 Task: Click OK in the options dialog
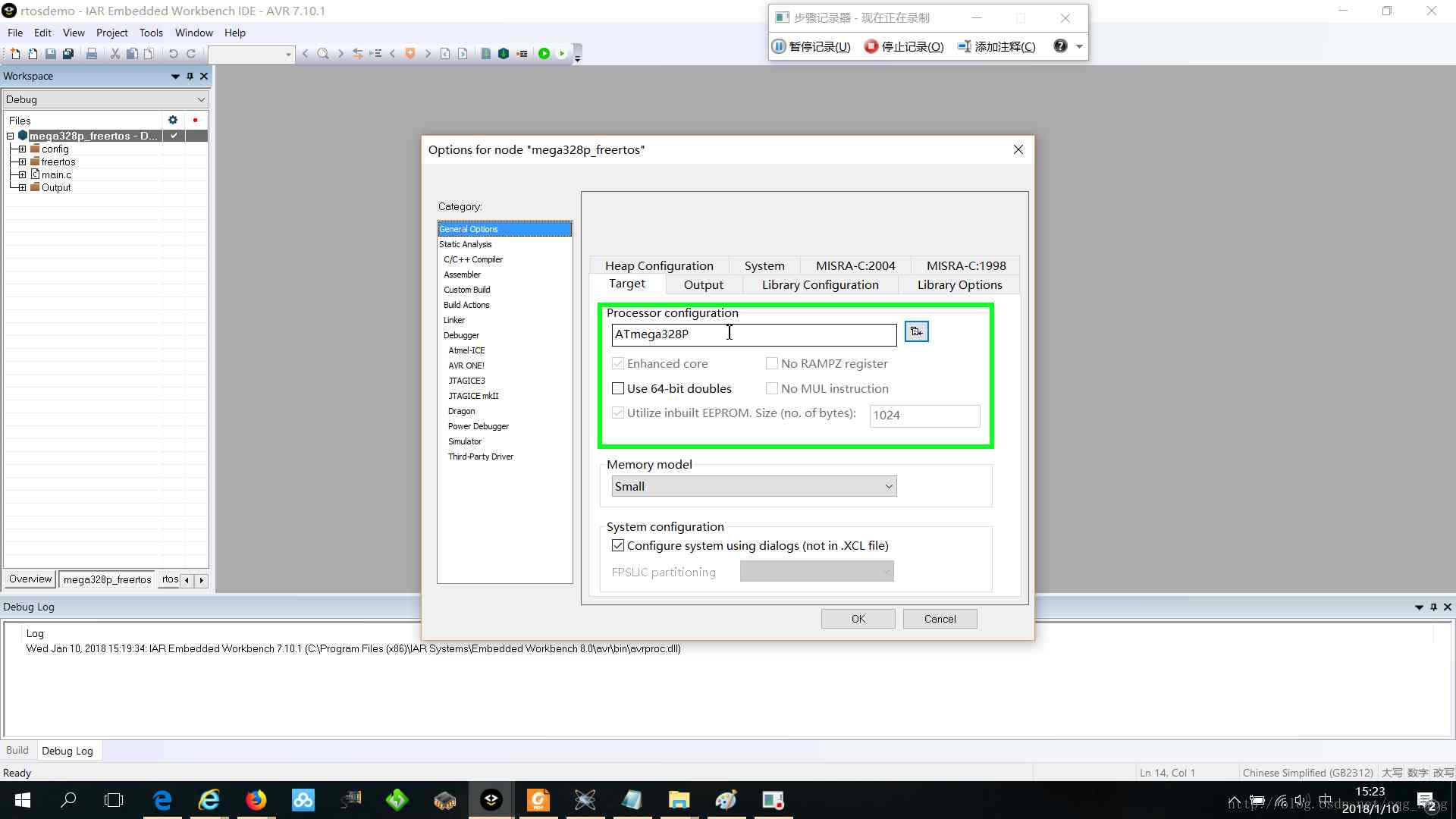[x=858, y=619]
